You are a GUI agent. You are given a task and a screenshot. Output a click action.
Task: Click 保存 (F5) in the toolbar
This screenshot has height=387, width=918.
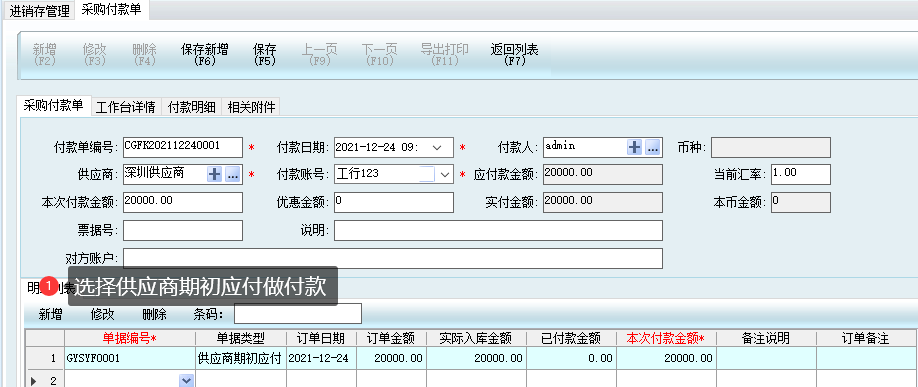[265, 54]
